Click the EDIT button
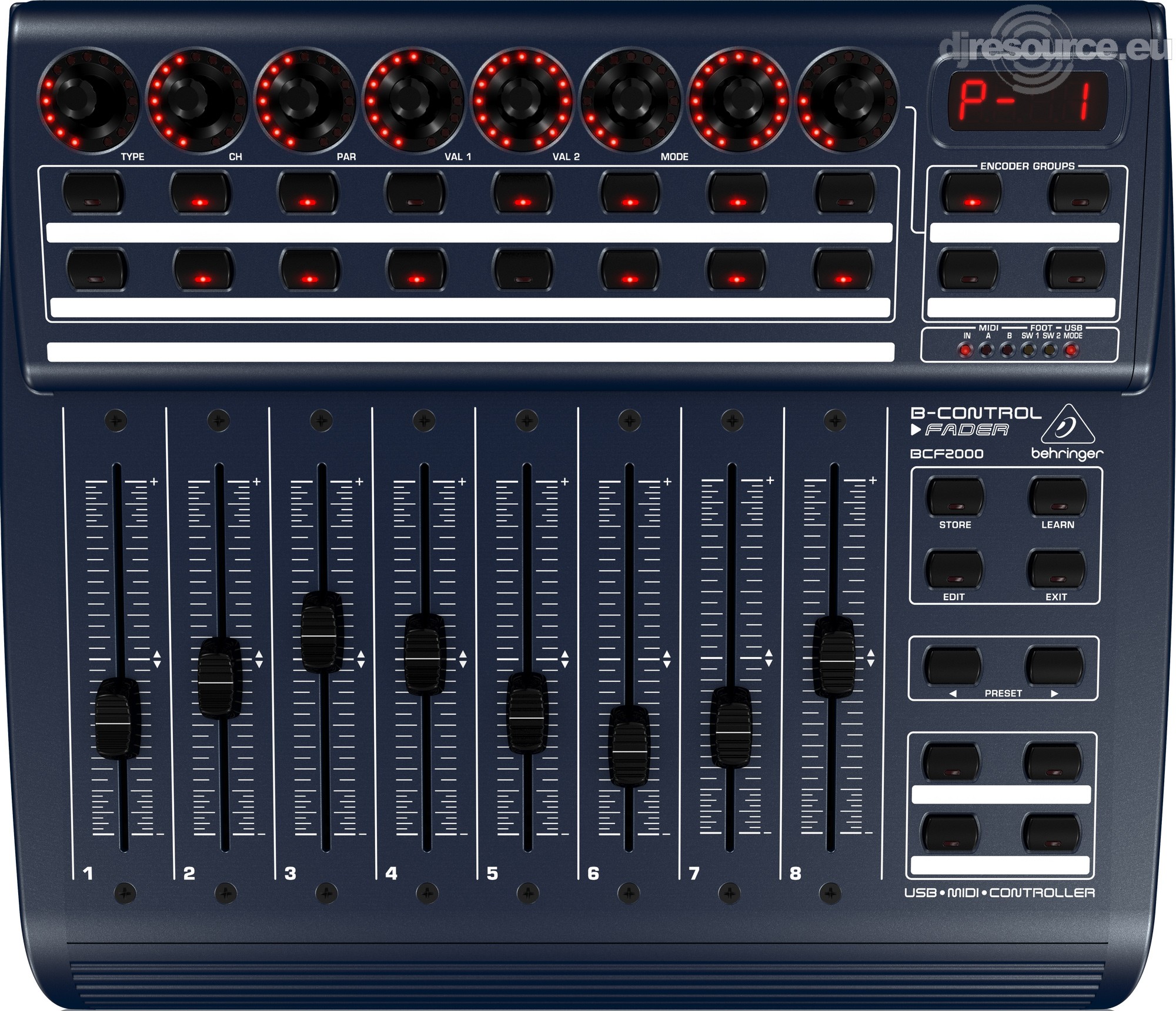The image size is (1176, 1011). pos(954,569)
